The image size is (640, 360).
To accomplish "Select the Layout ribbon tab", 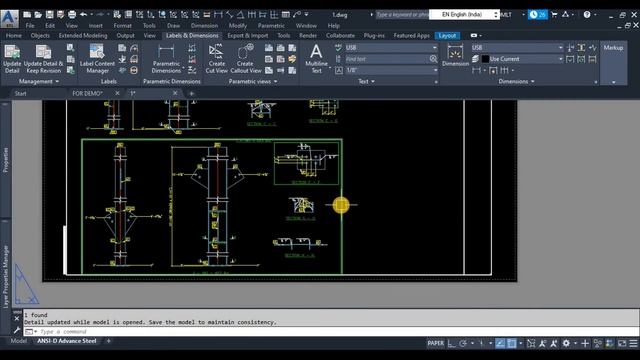I will [447, 36].
